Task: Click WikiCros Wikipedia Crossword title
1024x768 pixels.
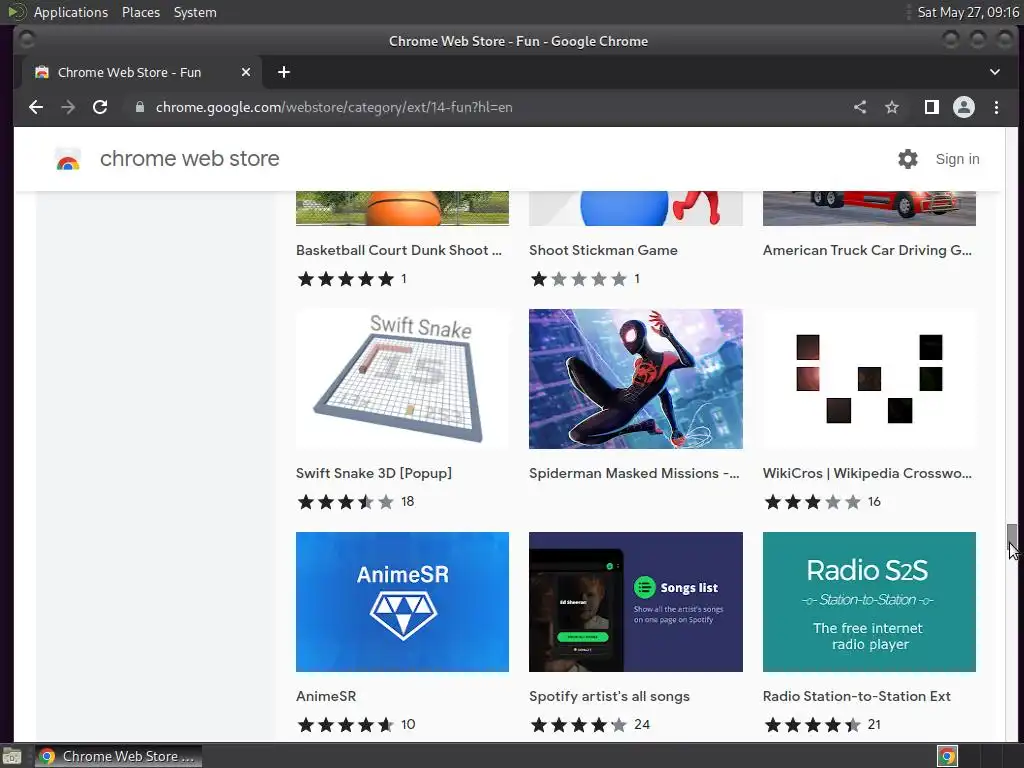Action: [867, 473]
